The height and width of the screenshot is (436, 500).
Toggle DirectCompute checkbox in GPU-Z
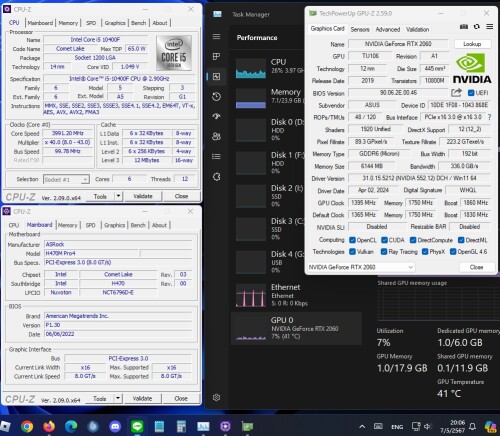point(413,240)
